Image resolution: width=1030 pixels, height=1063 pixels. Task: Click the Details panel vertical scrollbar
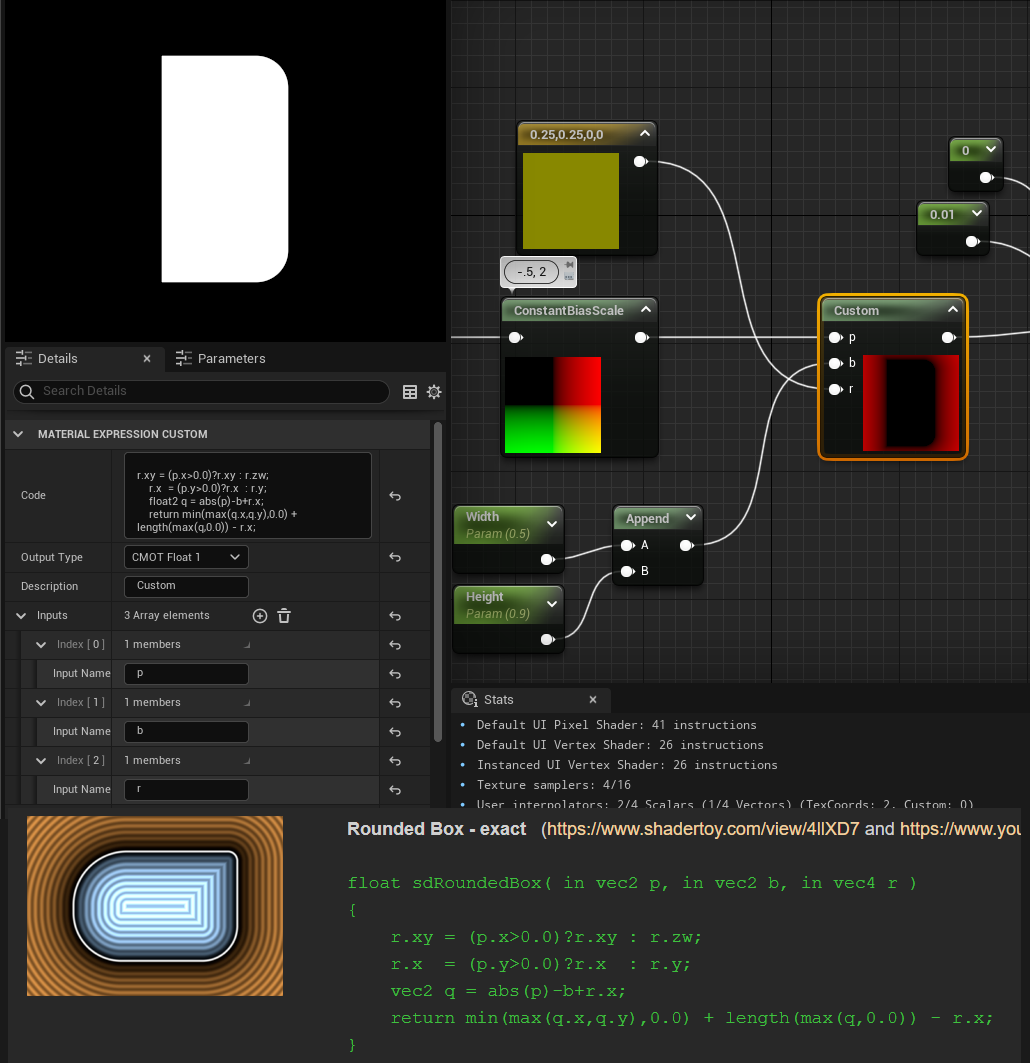(438, 581)
